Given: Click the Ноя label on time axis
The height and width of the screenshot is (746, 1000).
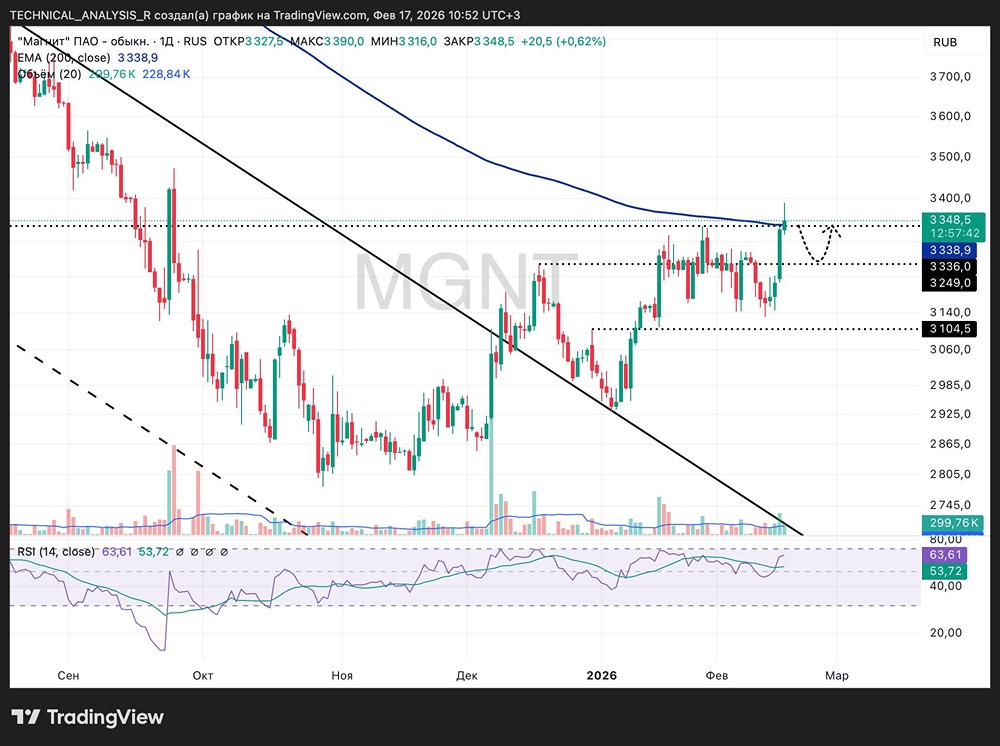Looking at the screenshot, I should coord(342,675).
